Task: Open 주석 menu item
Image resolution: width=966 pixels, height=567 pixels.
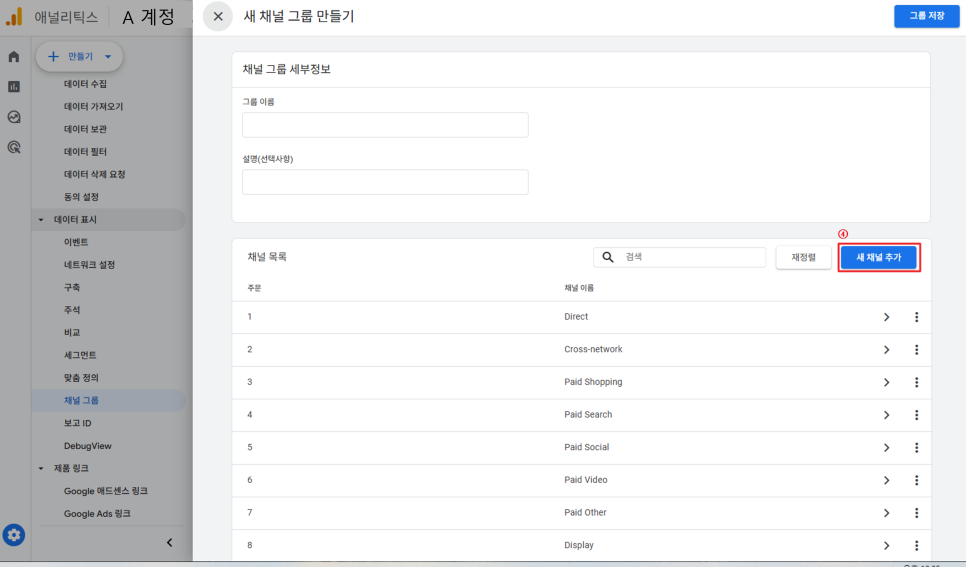Action: pos(72,310)
